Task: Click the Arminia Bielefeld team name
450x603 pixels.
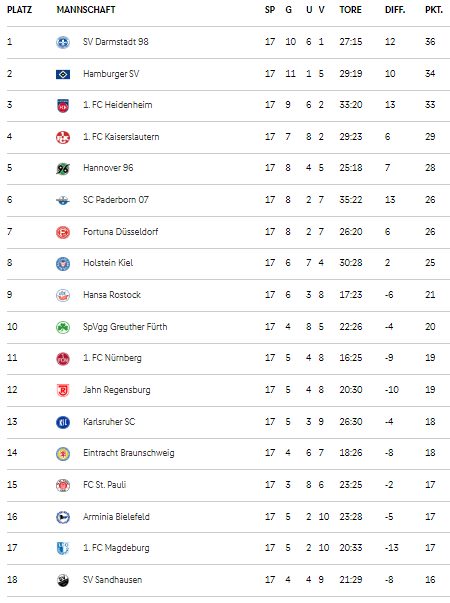Action: 116,516
